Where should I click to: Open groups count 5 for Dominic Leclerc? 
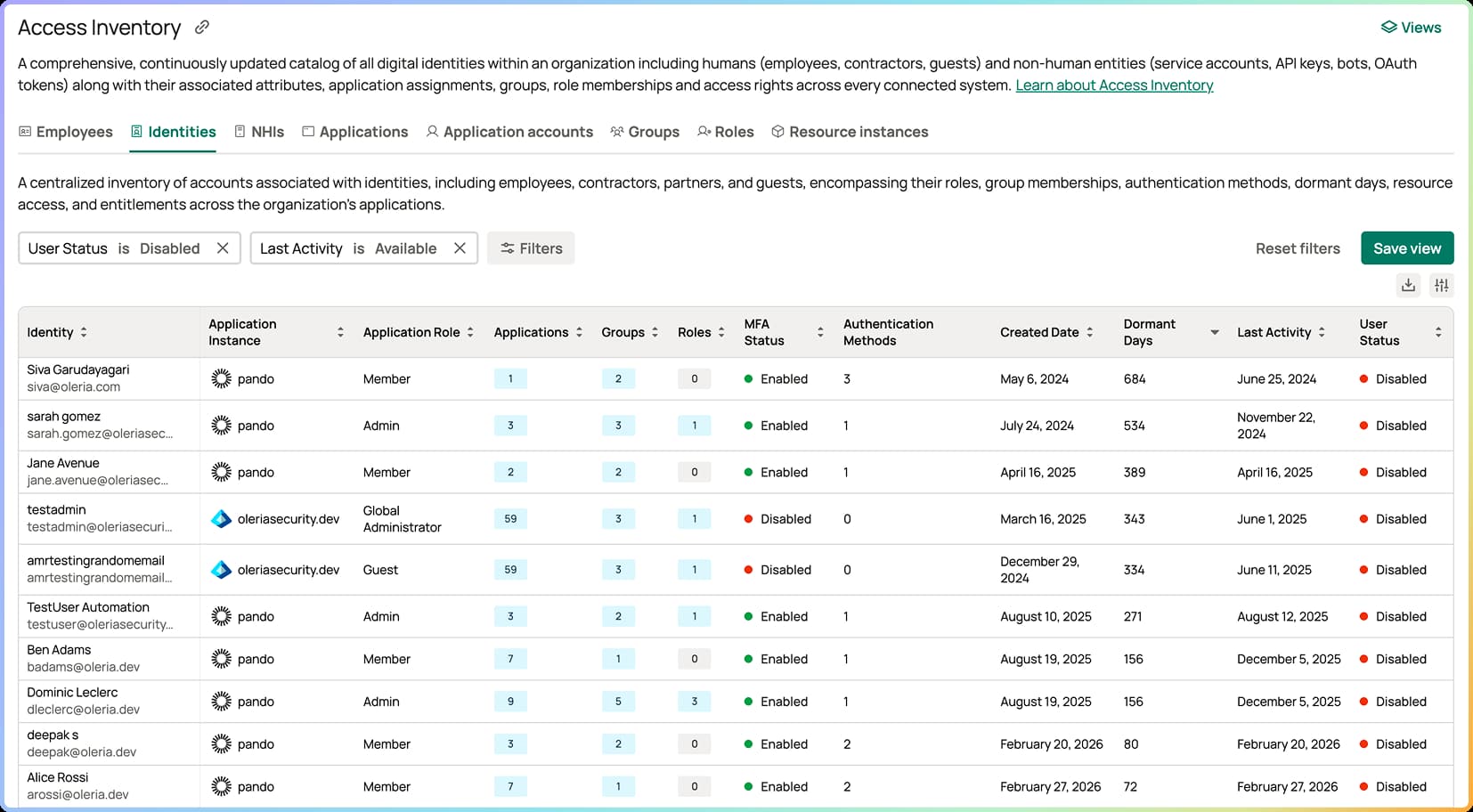tap(618, 702)
